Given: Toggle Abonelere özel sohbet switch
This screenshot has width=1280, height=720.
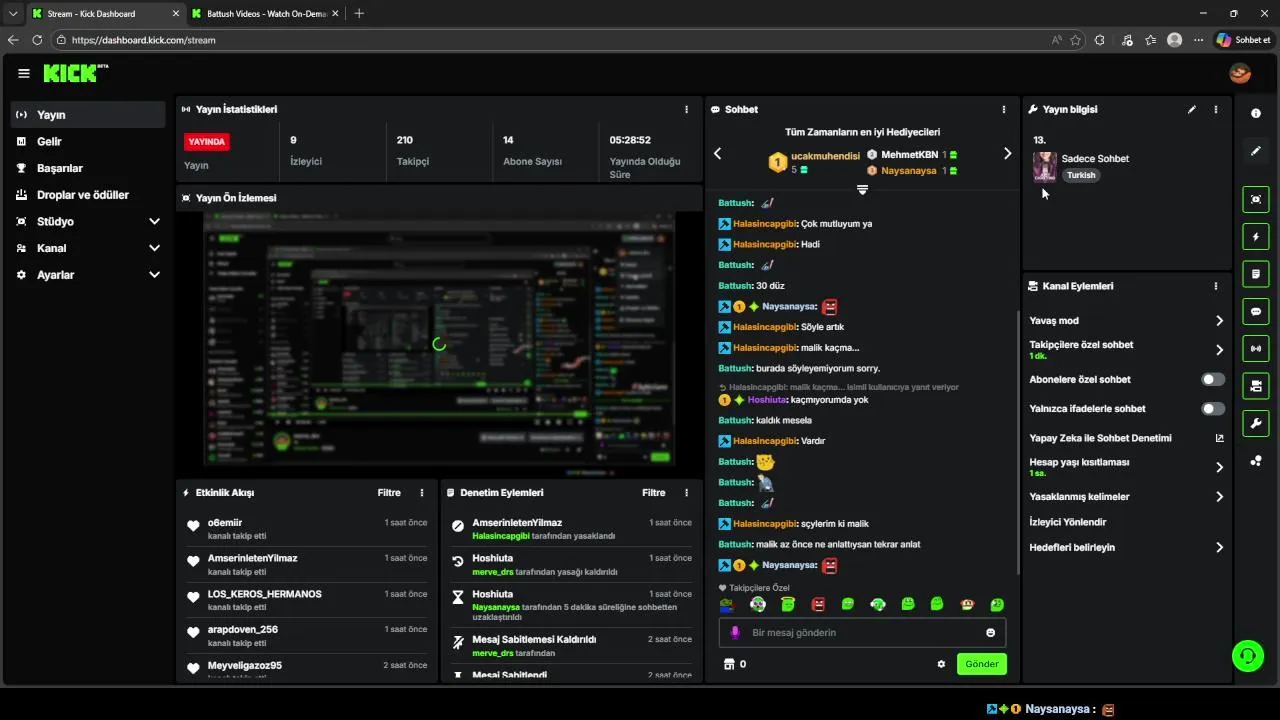Looking at the screenshot, I should click(x=1213, y=380).
